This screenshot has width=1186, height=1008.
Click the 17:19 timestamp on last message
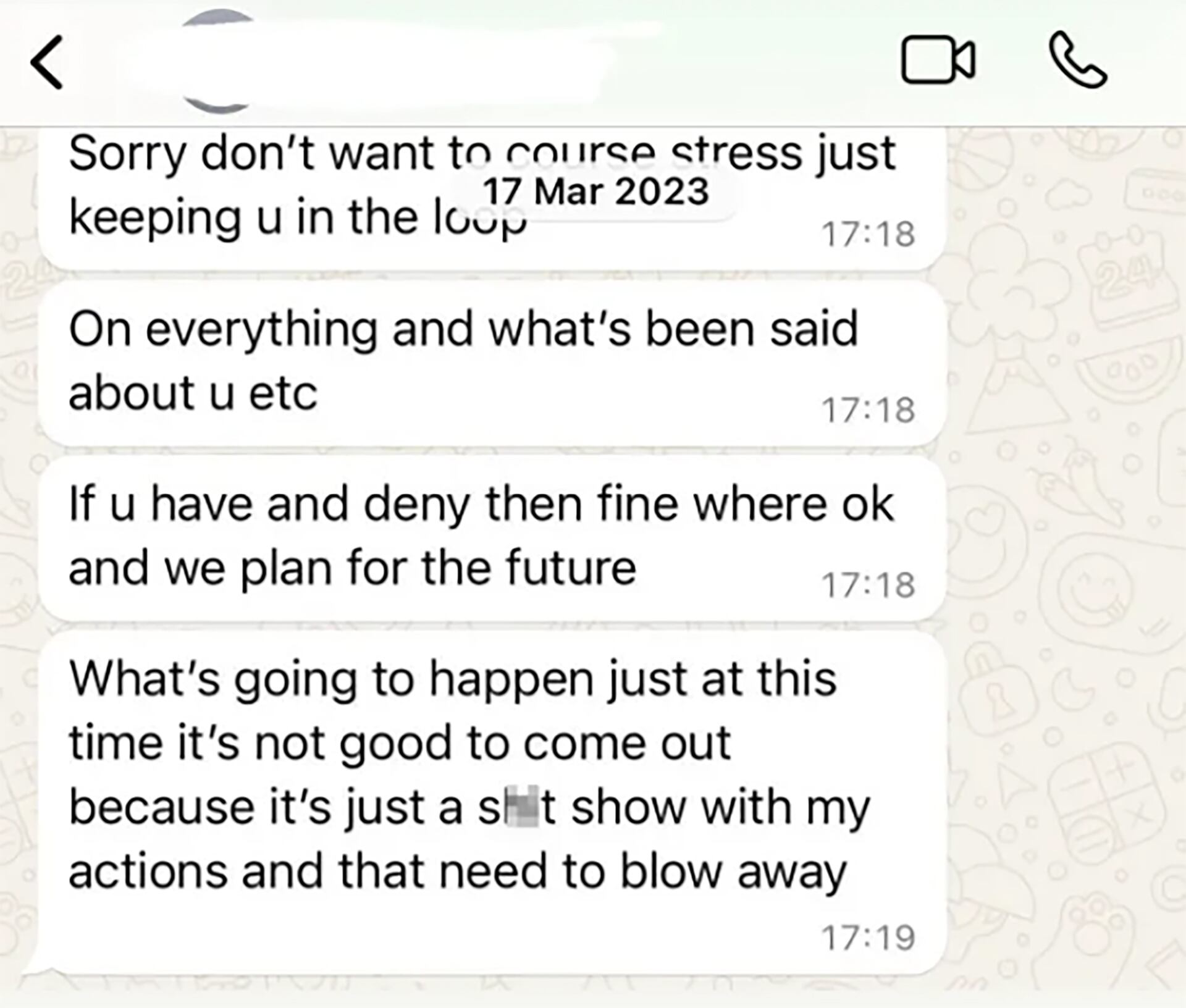(868, 938)
